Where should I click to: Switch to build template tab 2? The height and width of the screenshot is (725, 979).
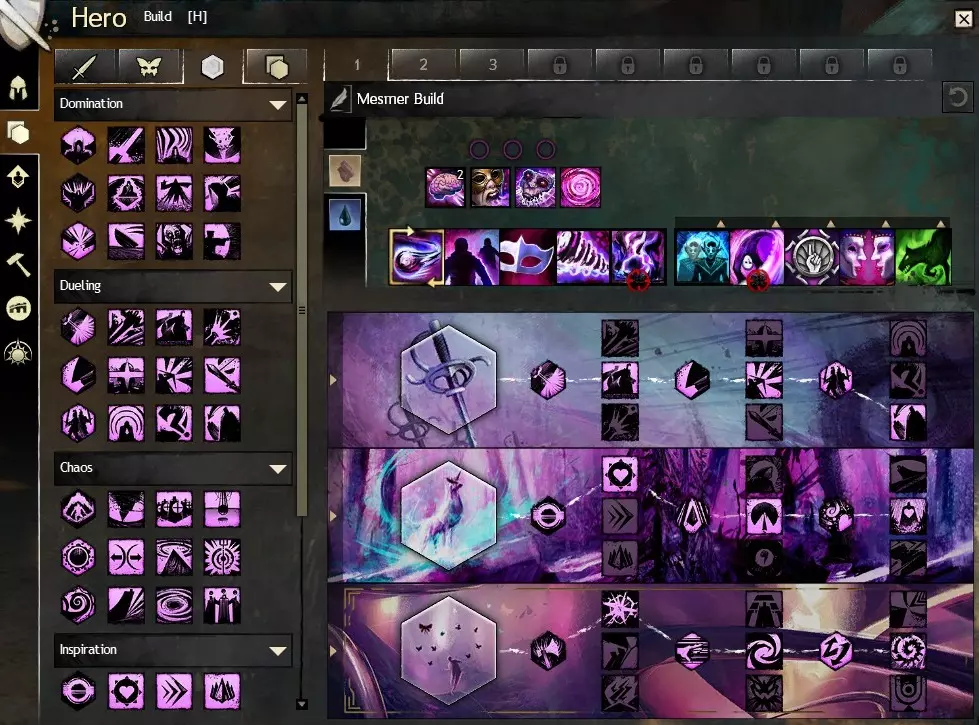pos(423,65)
